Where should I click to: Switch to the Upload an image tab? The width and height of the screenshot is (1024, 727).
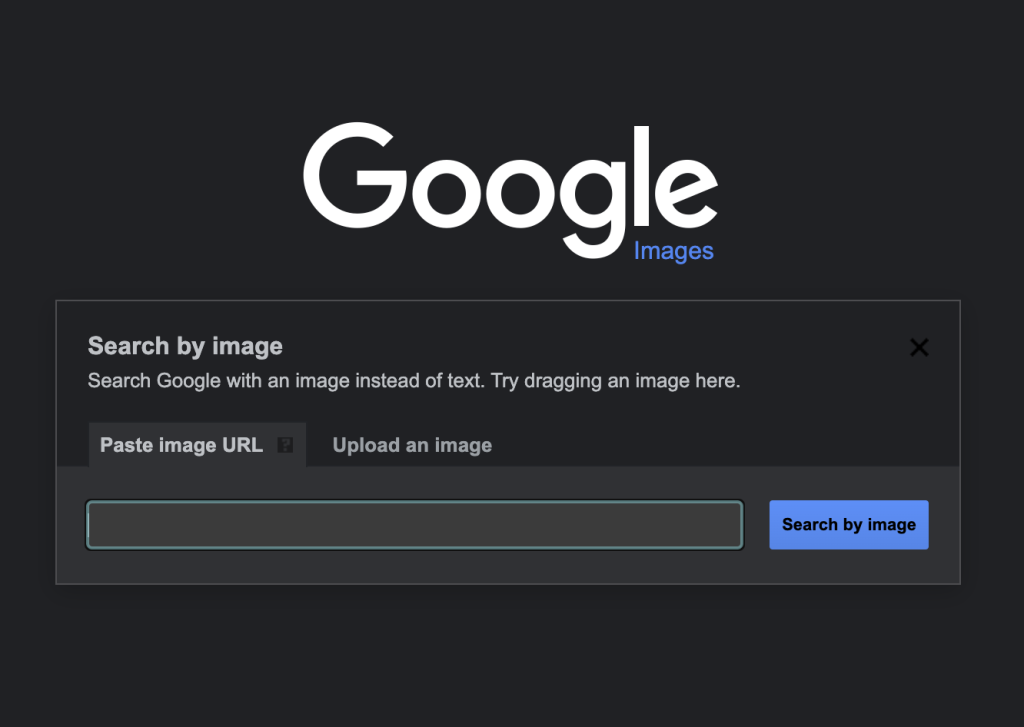click(412, 445)
